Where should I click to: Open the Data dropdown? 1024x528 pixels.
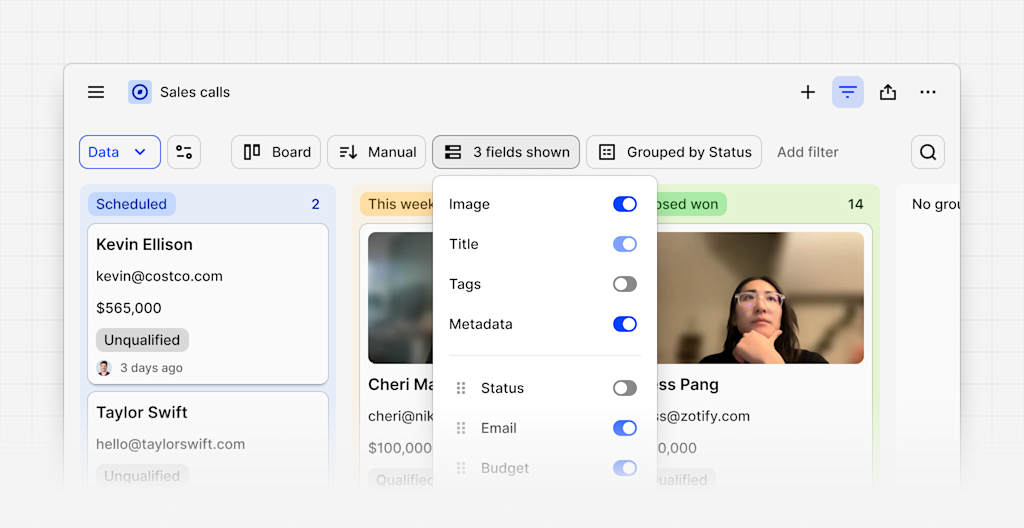120,152
